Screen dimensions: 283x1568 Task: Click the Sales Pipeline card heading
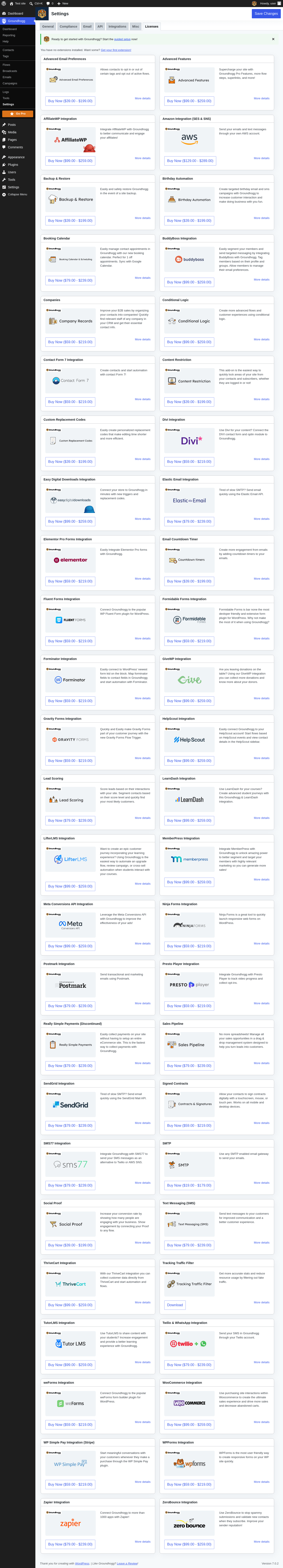(173, 1024)
